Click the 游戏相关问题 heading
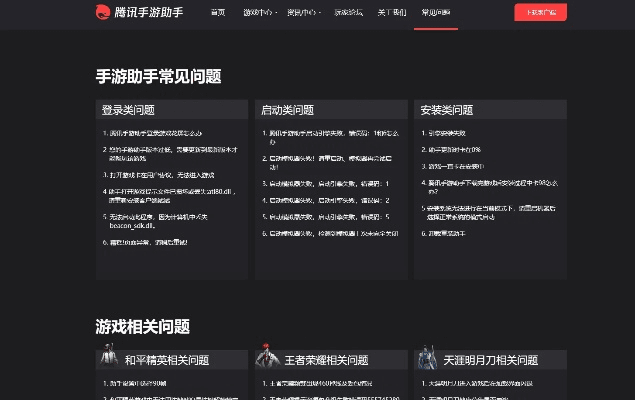The image size is (635, 400). click(143, 326)
